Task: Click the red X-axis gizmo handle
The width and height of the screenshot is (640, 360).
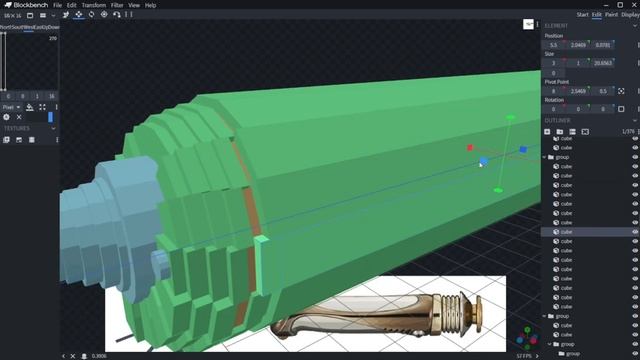Action: click(470, 148)
